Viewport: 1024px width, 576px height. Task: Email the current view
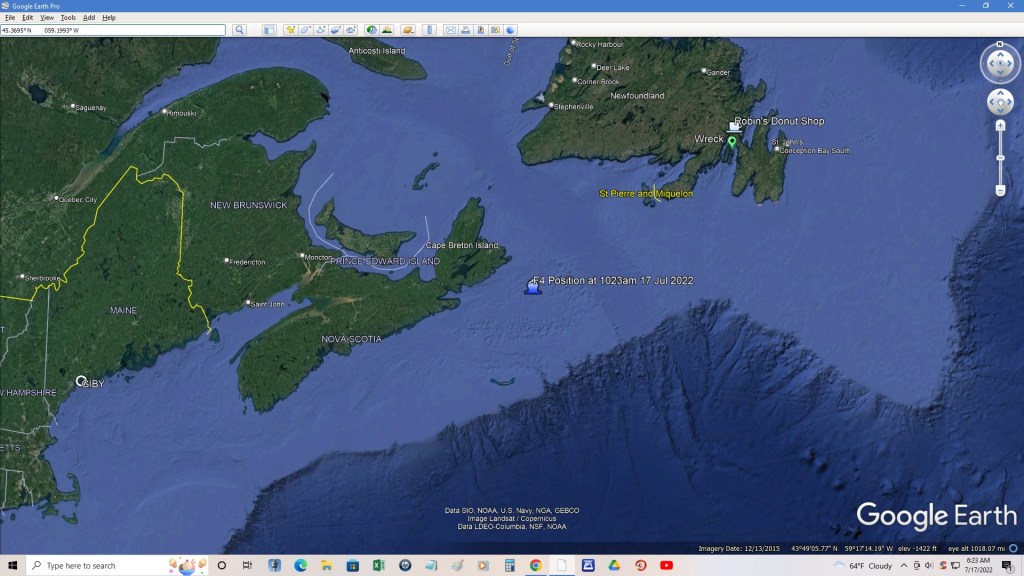point(450,30)
